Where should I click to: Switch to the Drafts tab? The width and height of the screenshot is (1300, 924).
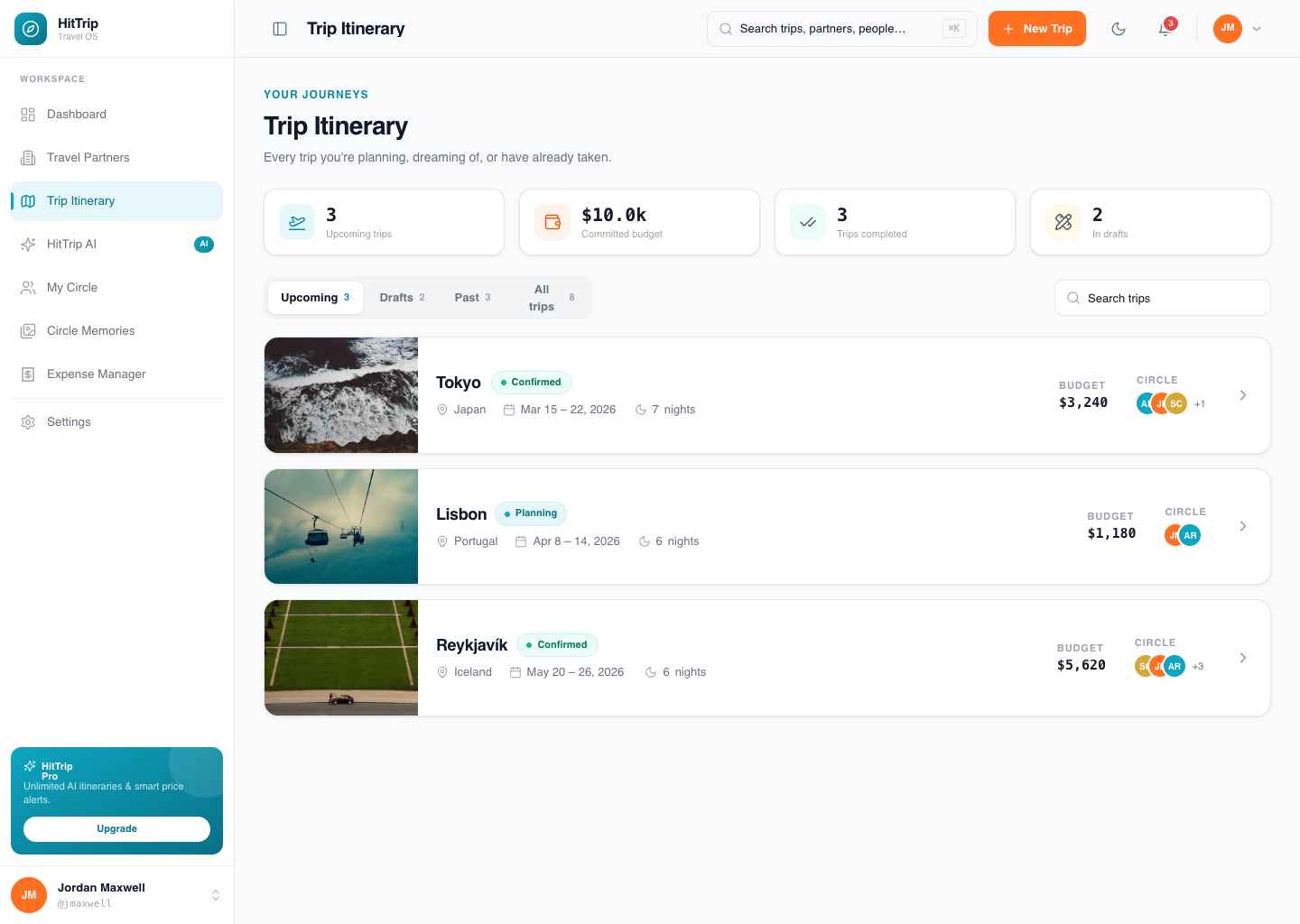(402, 298)
